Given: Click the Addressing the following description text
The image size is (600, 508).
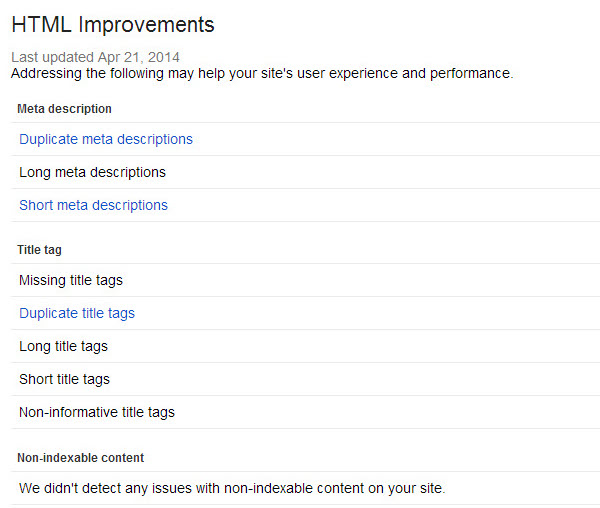Looking at the screenshot, I should (x=262, y=73).
